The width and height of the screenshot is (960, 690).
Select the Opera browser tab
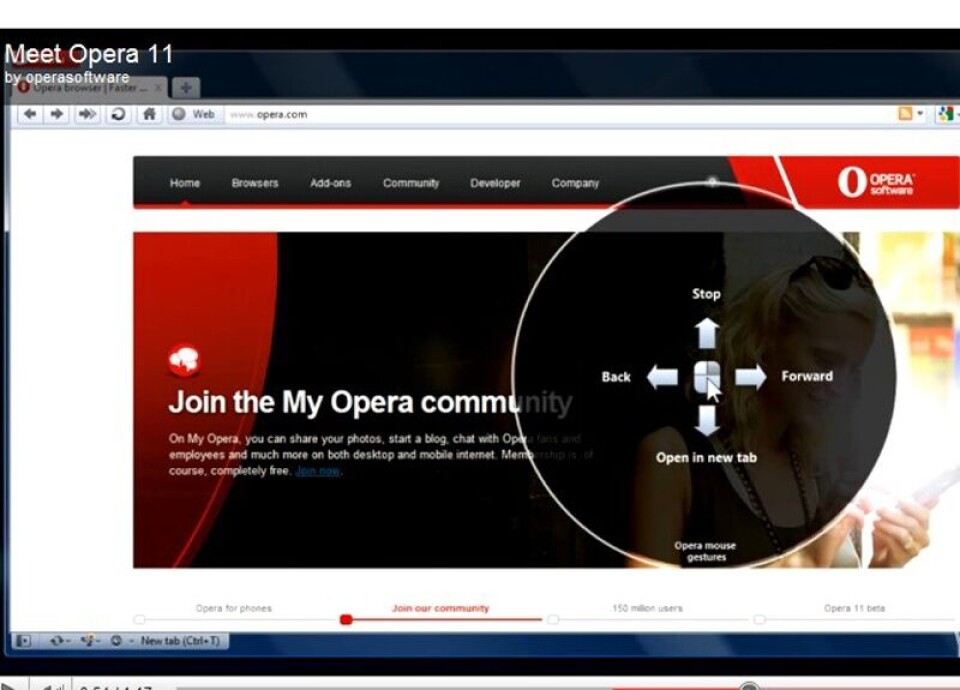click(89, 88)
